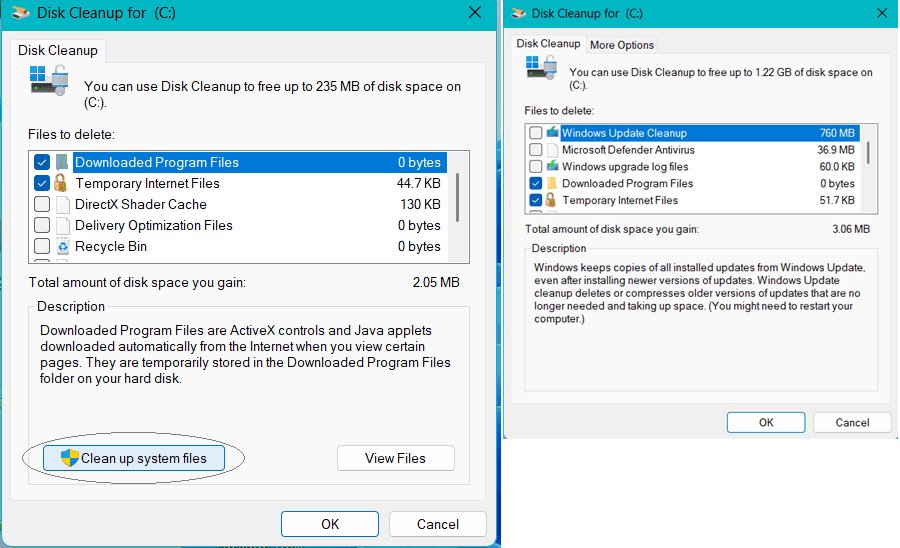
Task: Click the 3.06 MB total gain value
Action: [851, 229]
